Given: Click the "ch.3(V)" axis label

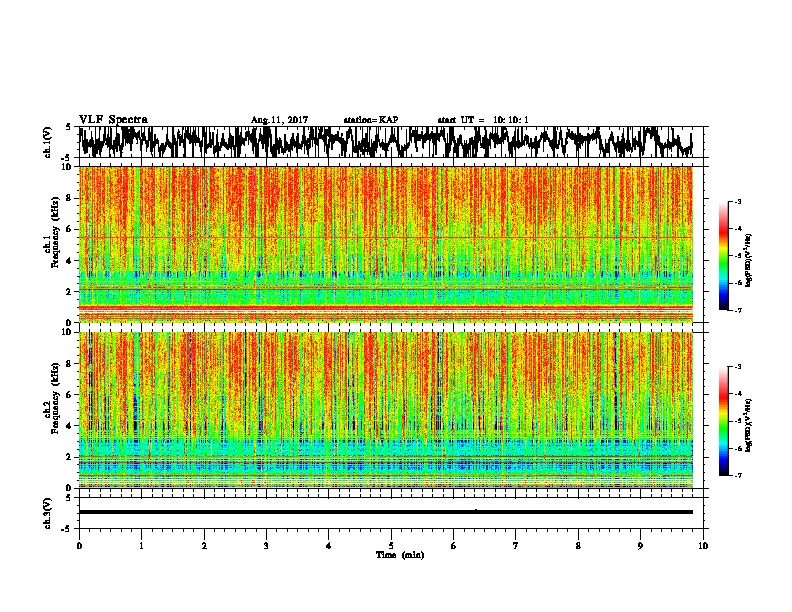Looking at the screenshot, I should coord(47,514).
